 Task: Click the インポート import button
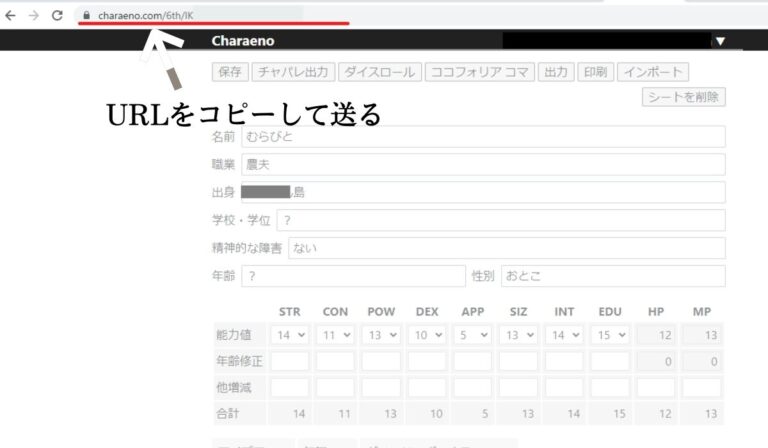point(653,72)
